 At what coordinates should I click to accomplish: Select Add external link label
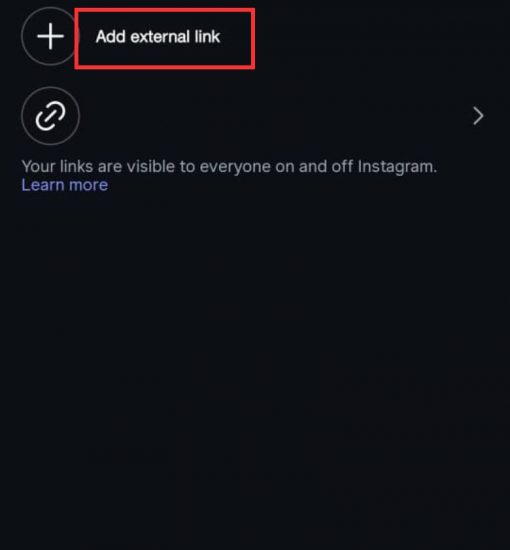coord(158,36)
